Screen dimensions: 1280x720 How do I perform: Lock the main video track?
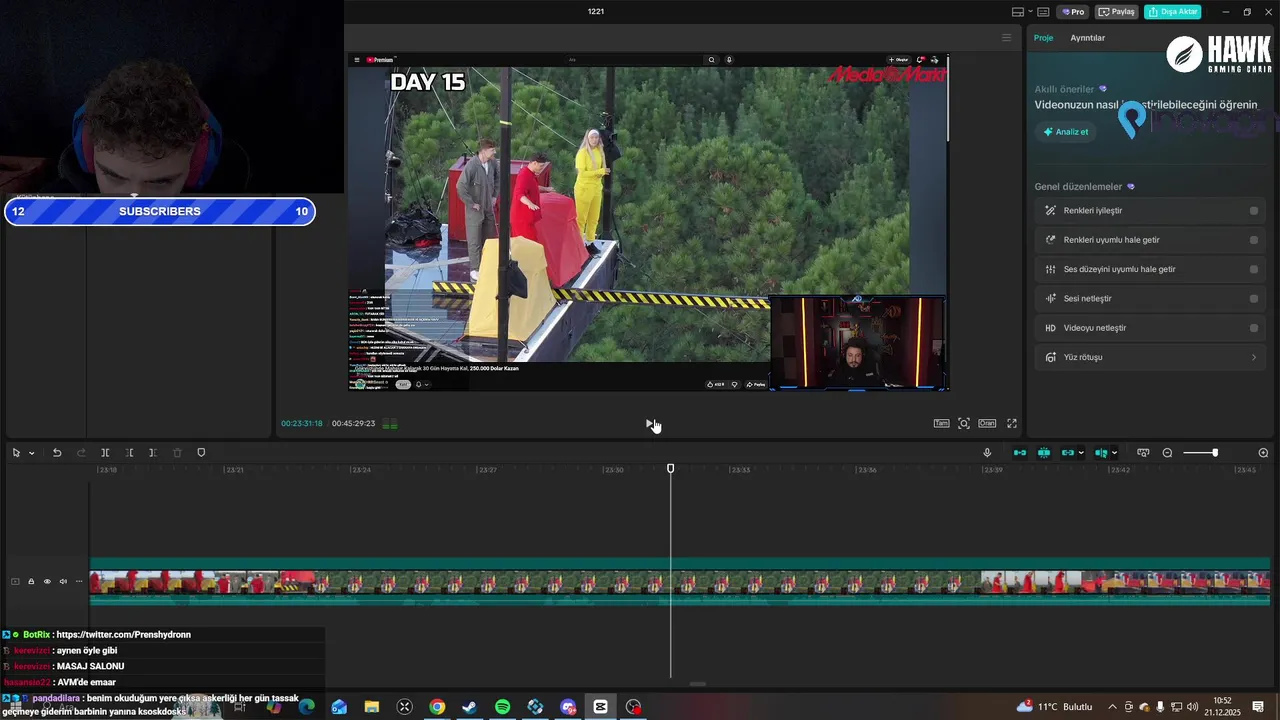pos(31,582)
